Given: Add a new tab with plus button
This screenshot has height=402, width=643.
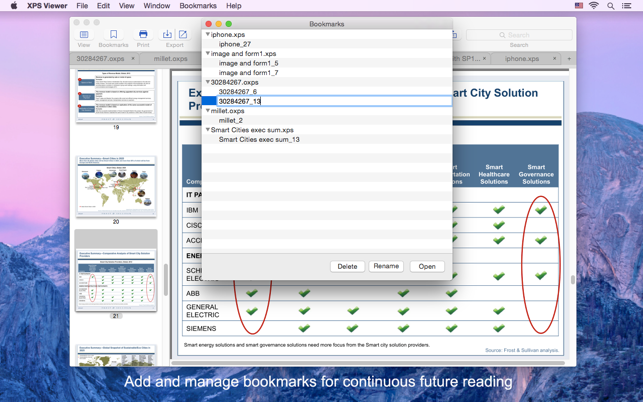Looking at the screenshot, I should point(569,59).
